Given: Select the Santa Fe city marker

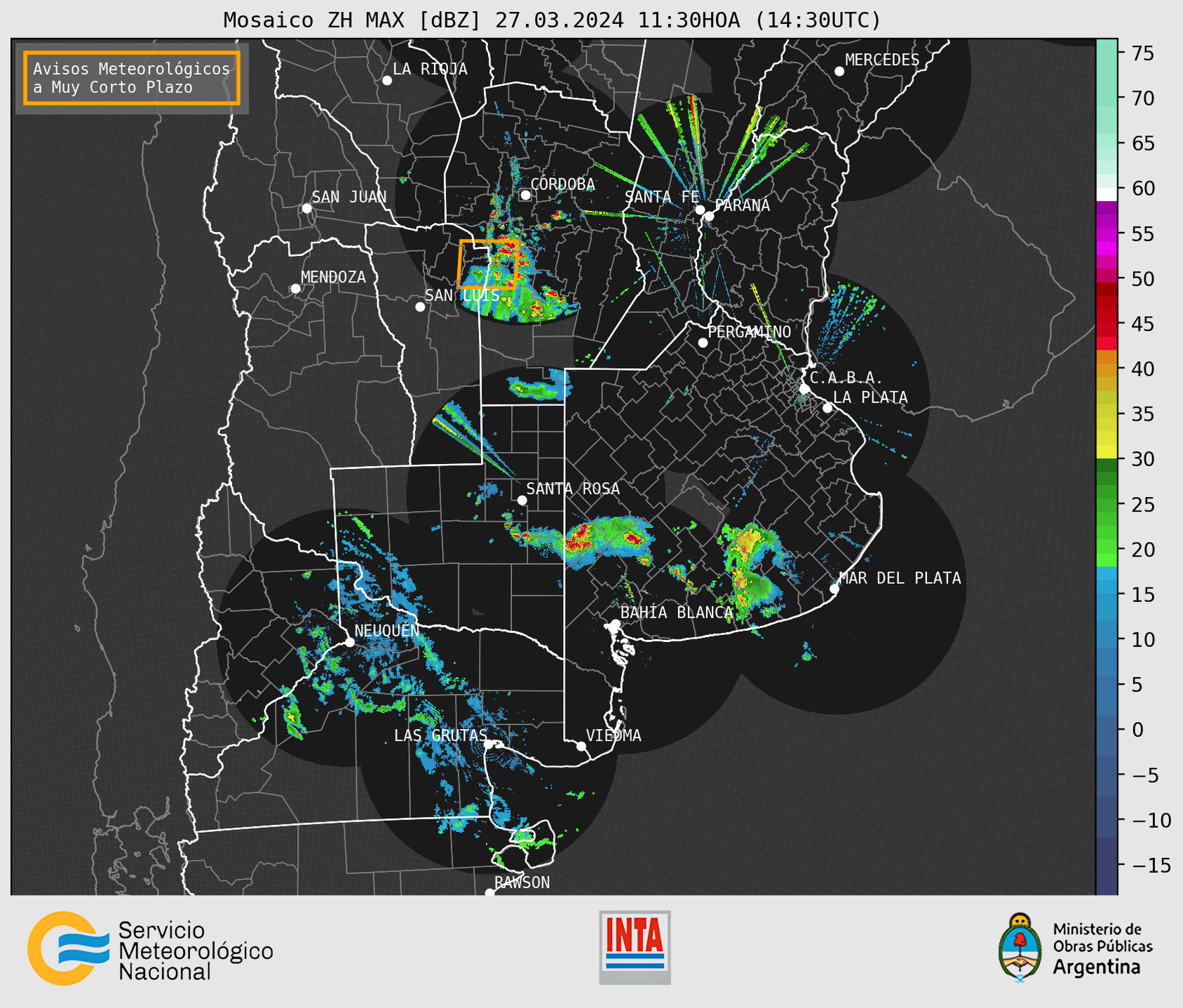Looking at the screenshot, I should coord(700,210).
